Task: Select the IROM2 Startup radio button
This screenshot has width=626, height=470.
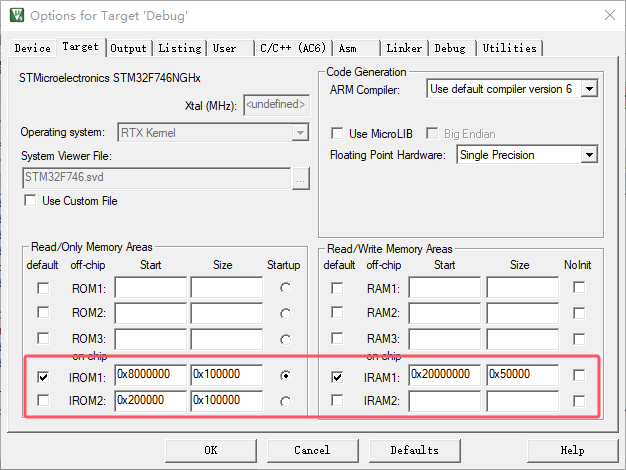Action: pos(287,401)
